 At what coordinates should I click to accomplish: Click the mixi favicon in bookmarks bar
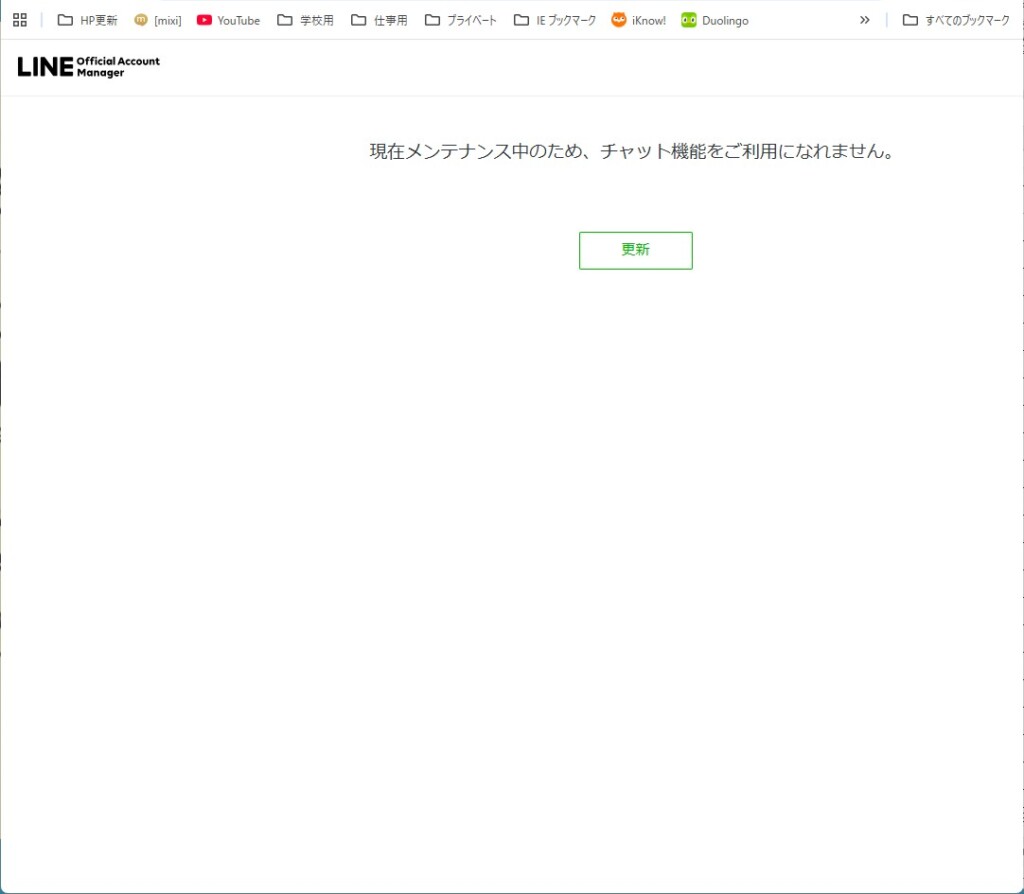click(141, 20)
